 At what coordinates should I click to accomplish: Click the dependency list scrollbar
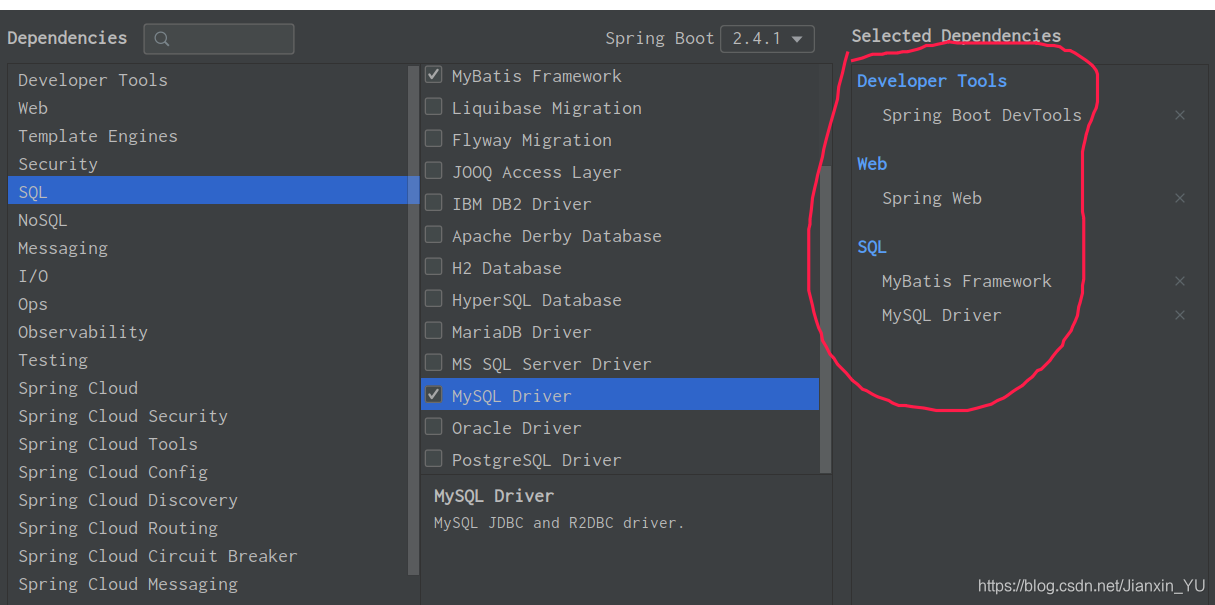tap(826, 318)
